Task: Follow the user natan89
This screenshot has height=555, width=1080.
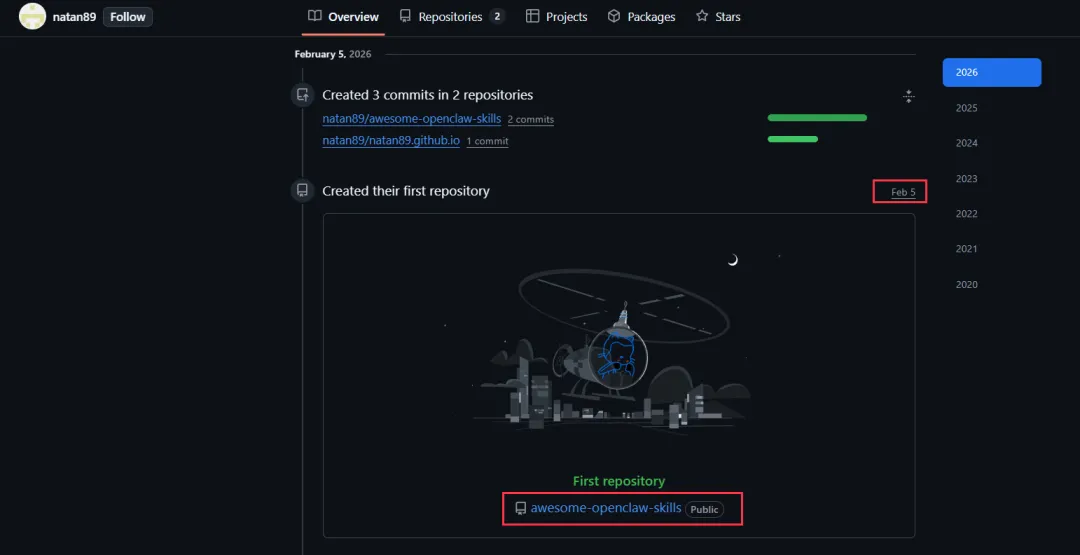Action: tap(128, 17)
